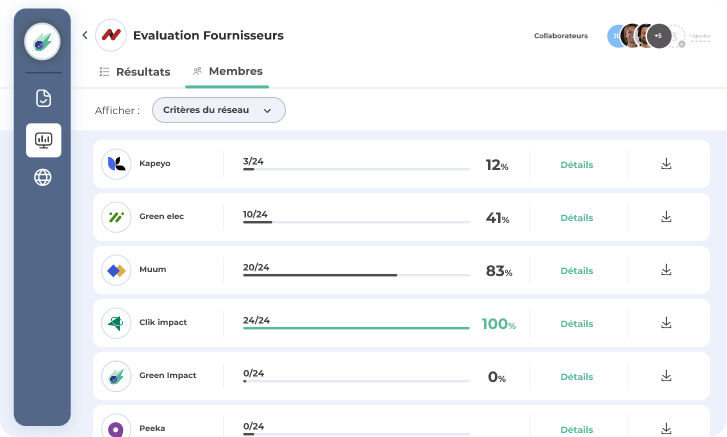727x437 pixels.
Task: Click the +5 collaborators avatar badge
Action: (657, 36)
